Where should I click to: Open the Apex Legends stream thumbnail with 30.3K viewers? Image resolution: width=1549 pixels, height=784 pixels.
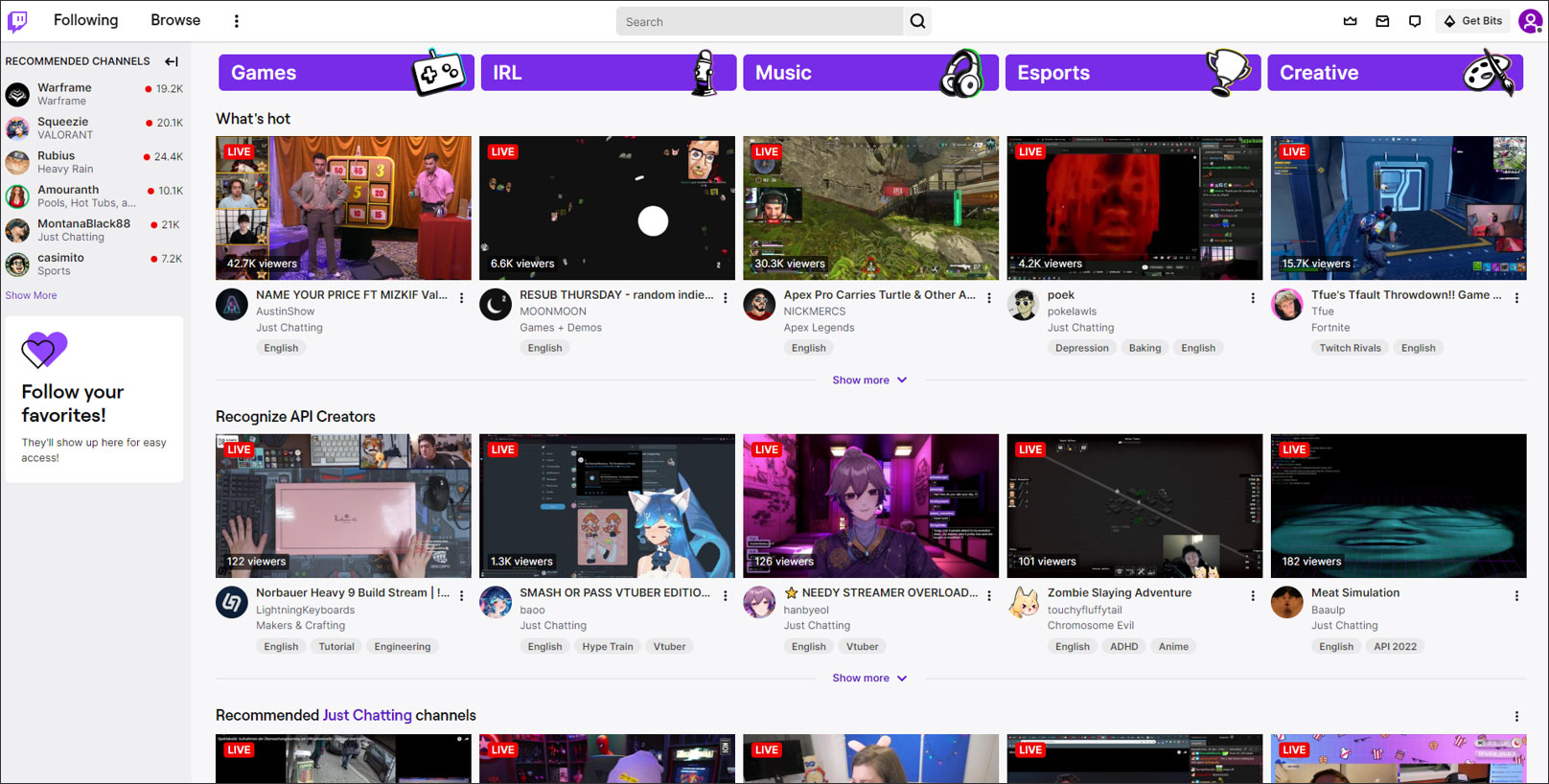point(870,208)
